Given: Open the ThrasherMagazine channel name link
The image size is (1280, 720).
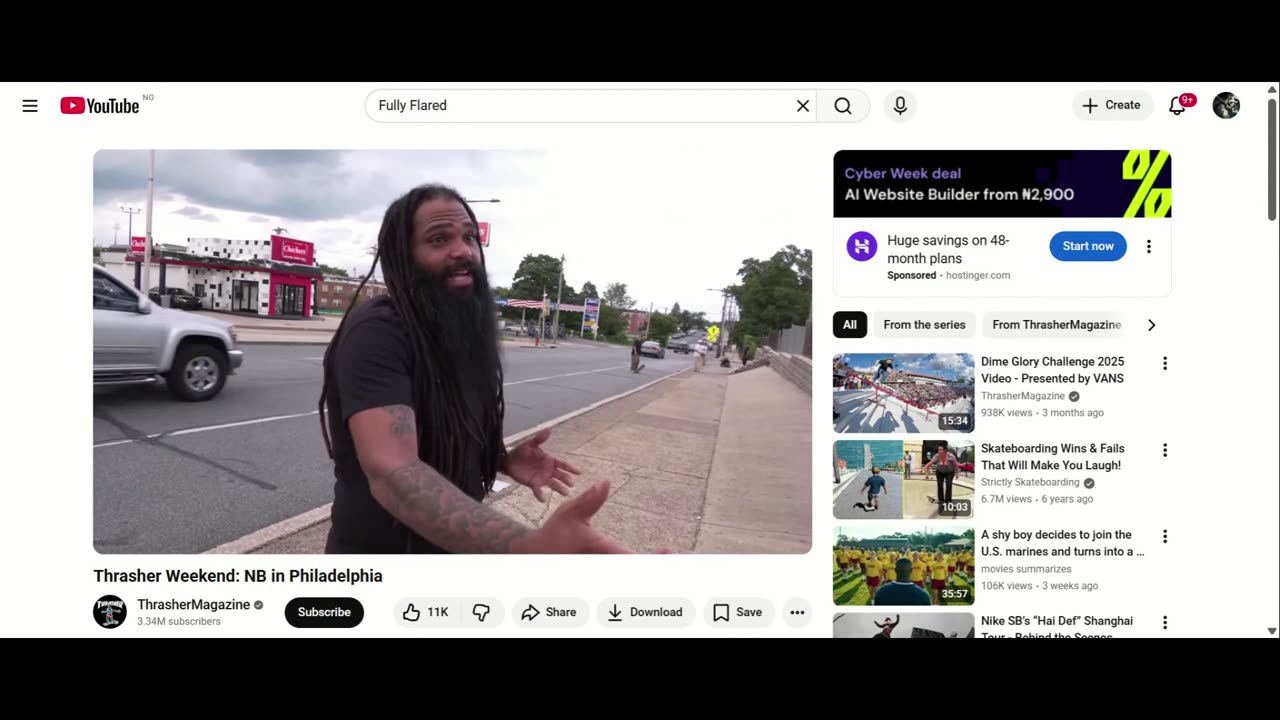Looking at the screenshot, I should 193,605.
